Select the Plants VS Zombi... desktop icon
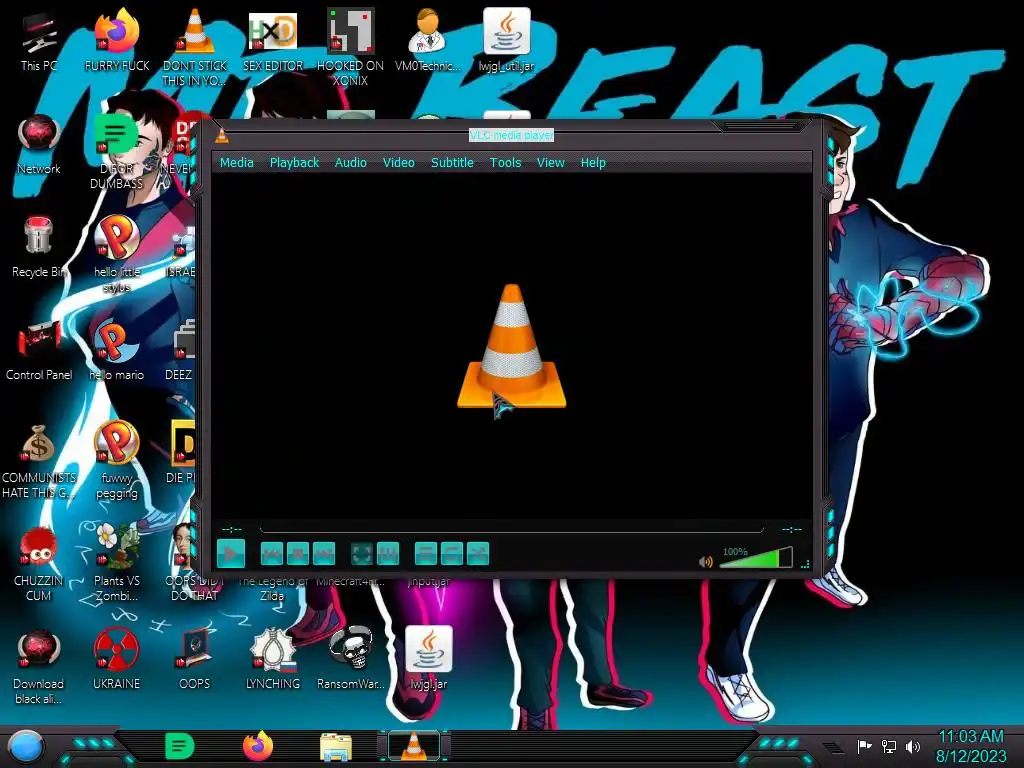 (116, 563)
